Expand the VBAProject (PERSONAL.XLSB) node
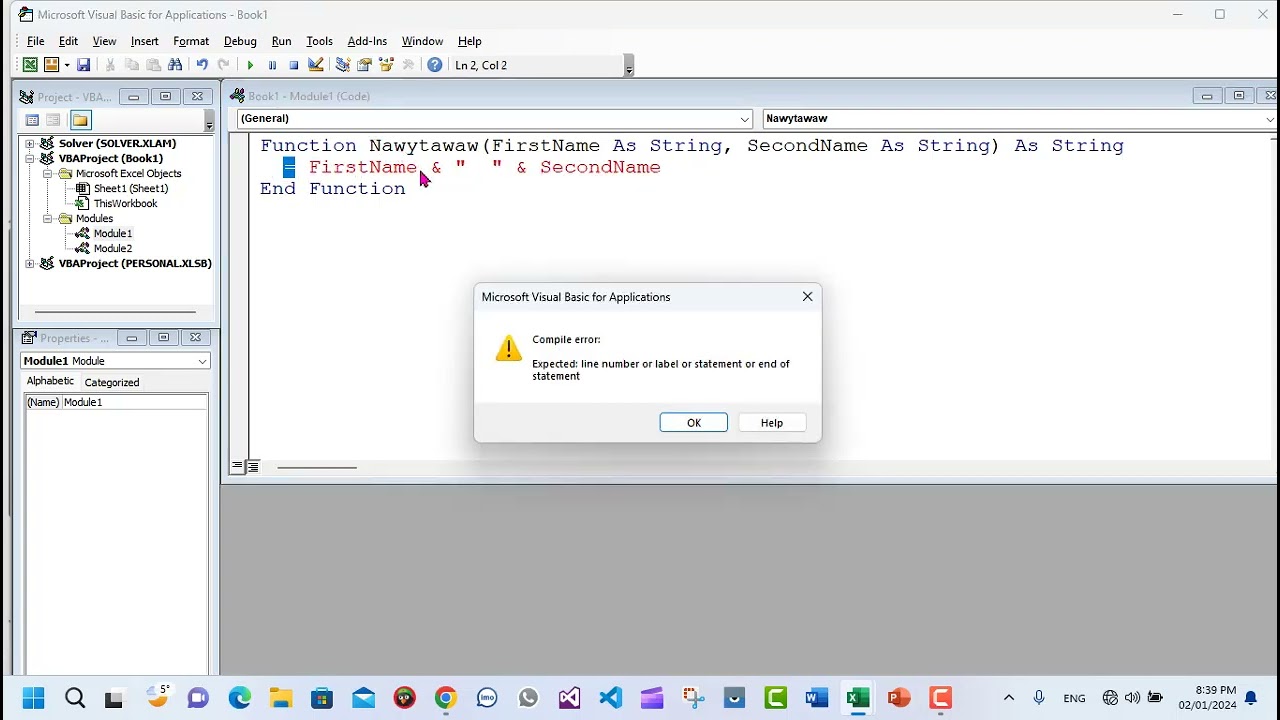The height and width of the screenshot is (720, 1280). (x=30, y=263)
